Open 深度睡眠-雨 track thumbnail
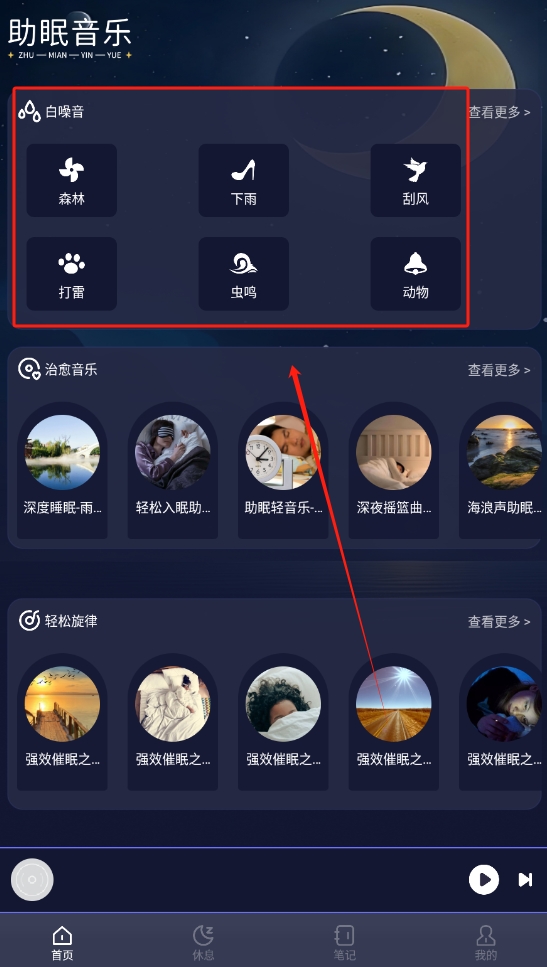547x967 pixels. pos(62,452)
